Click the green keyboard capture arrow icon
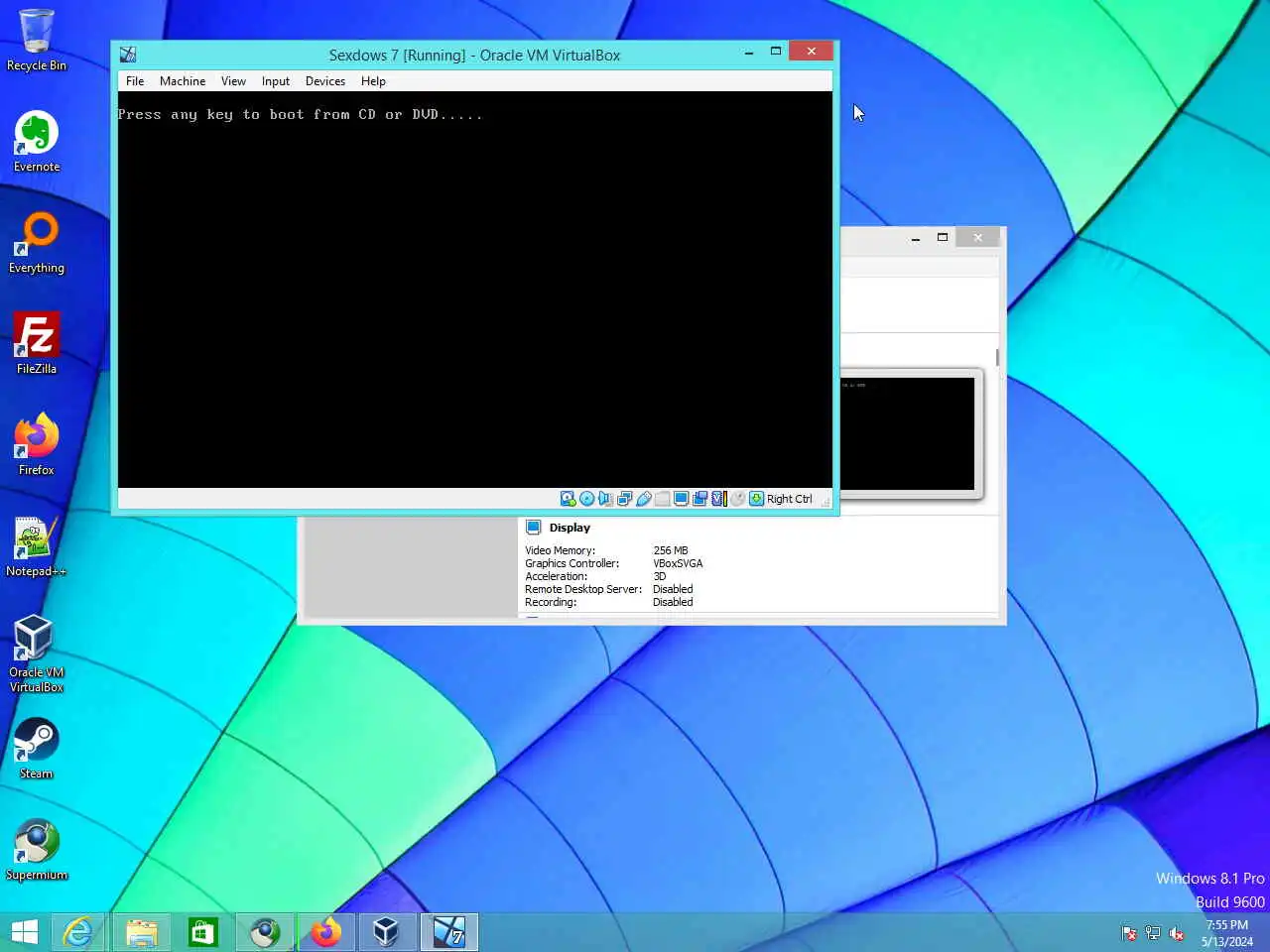Viewport: 1270px width, 952px height. 756,499
